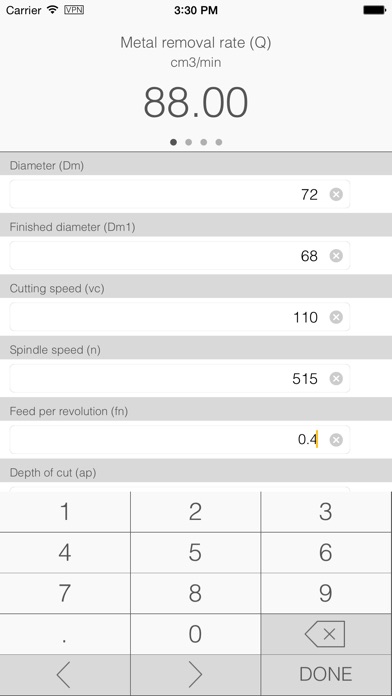The width and height of the screenshot is (392, 696).
Task: Clear the Diameter (Dm) field value
Action: pos(336,194)
